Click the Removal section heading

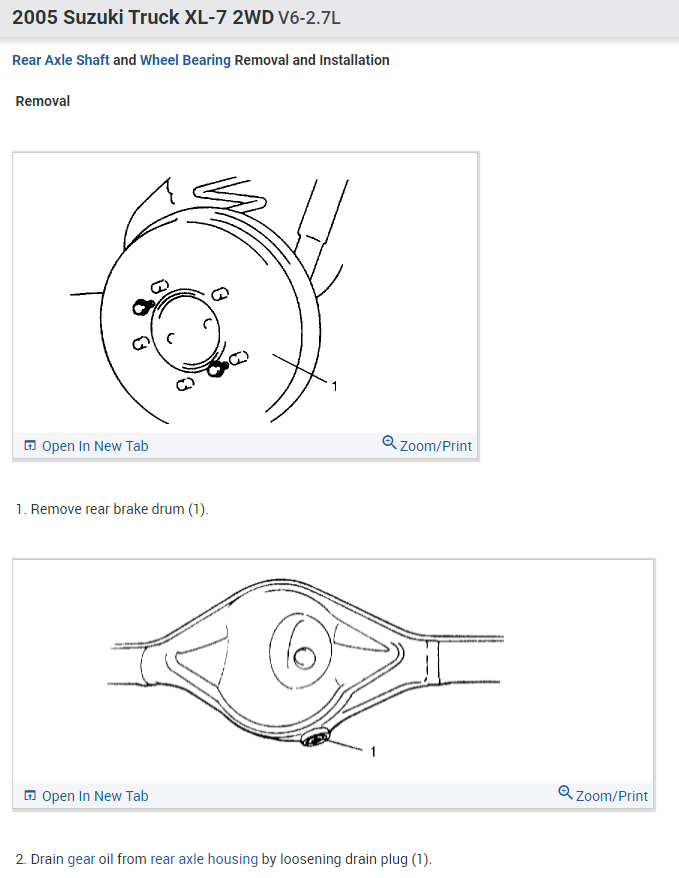pos(43,101)
